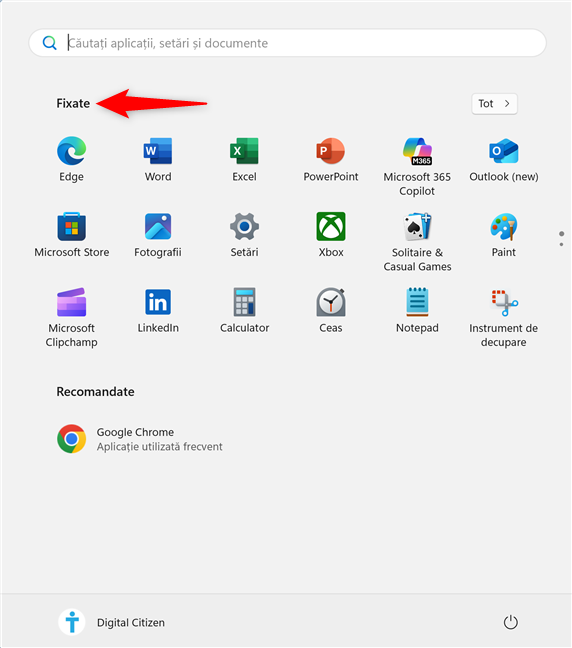This screenshot has height=648, width=572.
Task: Open Outlook (new) mail app
Action: coord(503,160)
